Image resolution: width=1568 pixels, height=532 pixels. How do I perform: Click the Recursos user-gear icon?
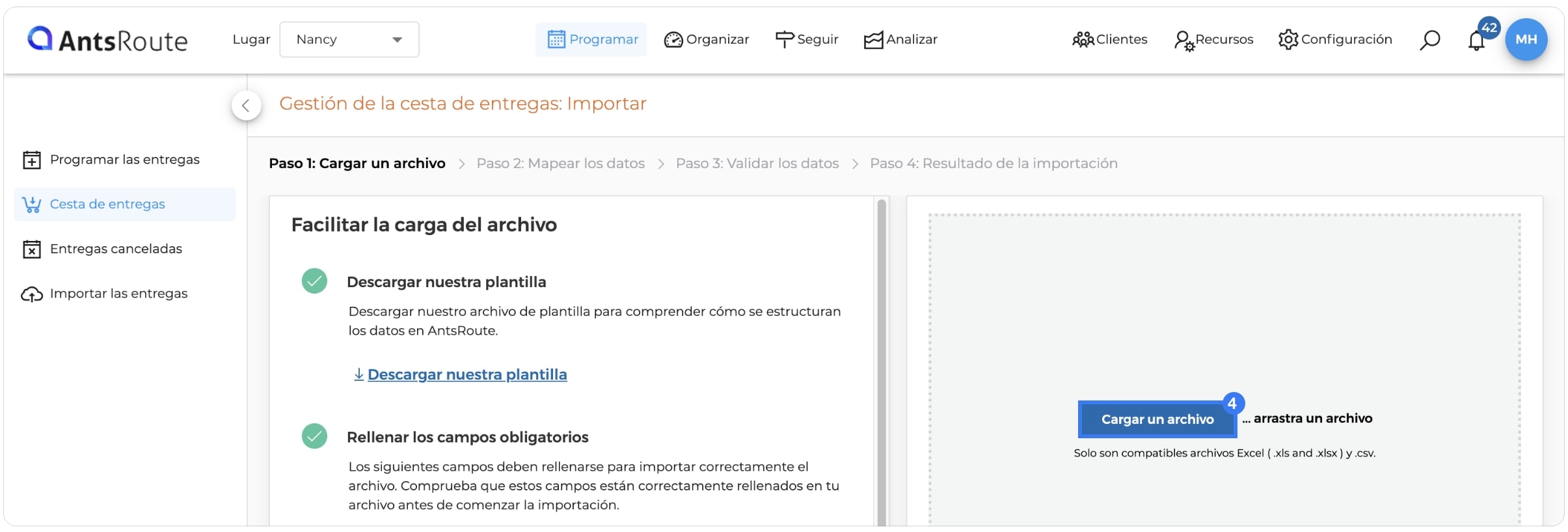[1184, 41]
